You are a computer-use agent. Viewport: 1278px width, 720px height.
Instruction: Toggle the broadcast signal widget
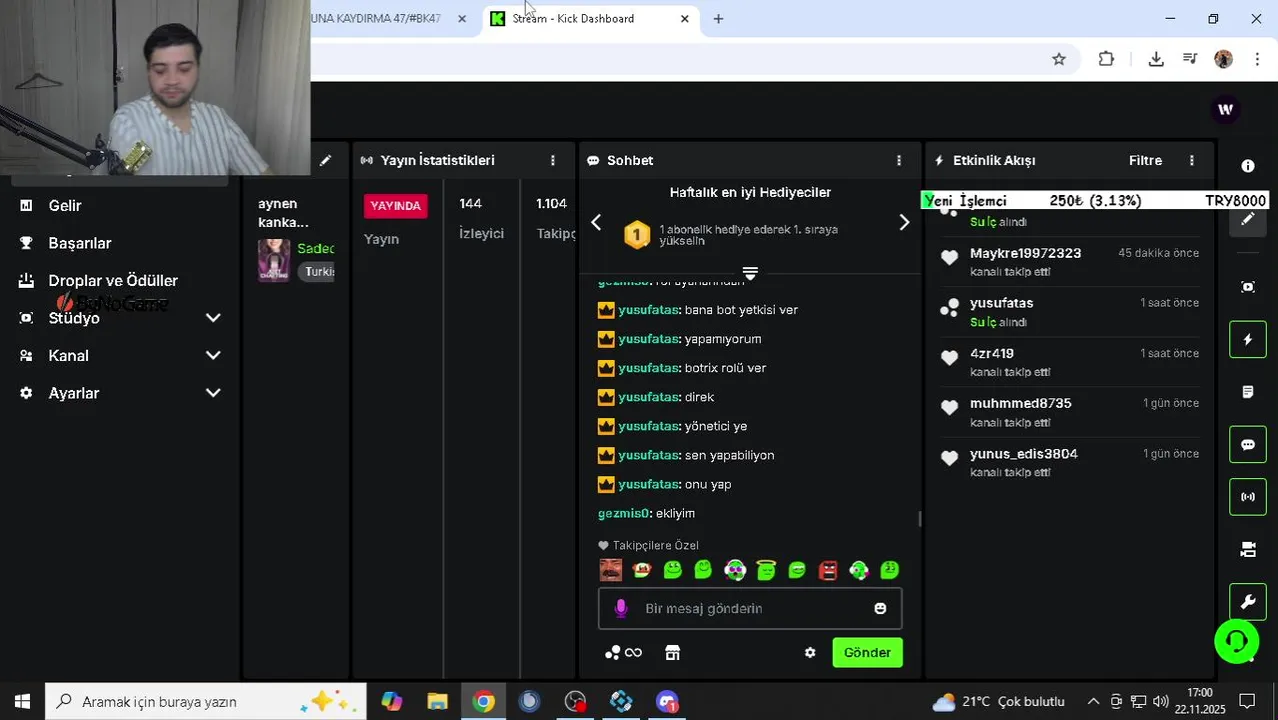(1248, 497)
